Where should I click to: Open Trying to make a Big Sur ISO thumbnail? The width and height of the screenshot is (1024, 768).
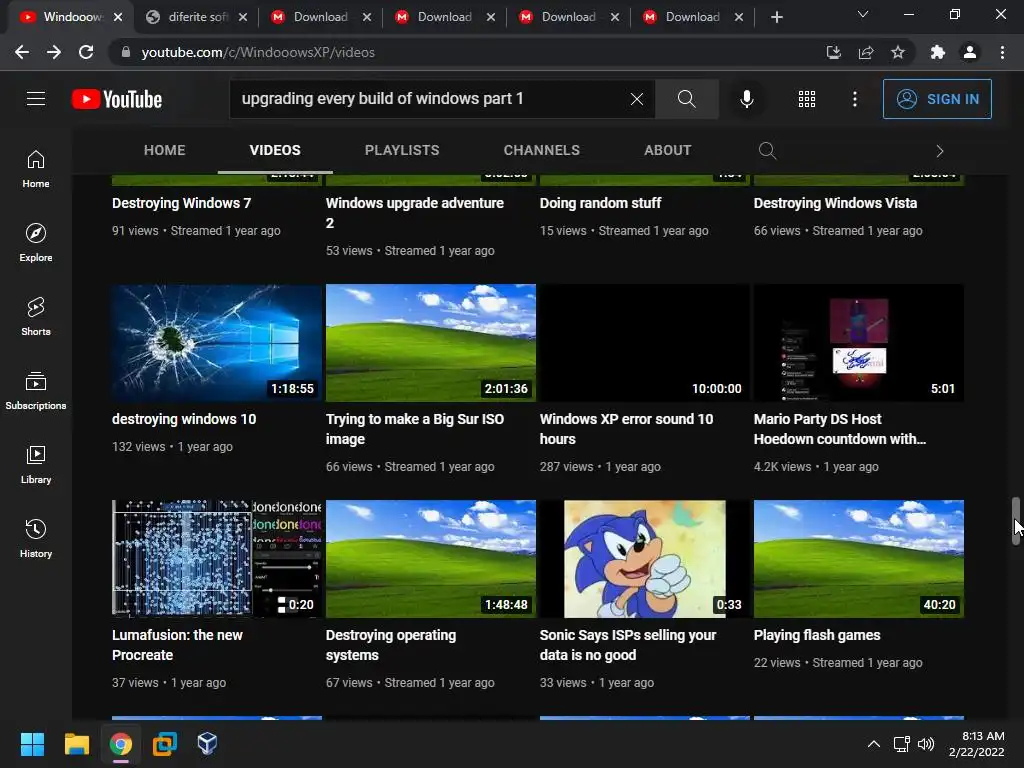431,343
